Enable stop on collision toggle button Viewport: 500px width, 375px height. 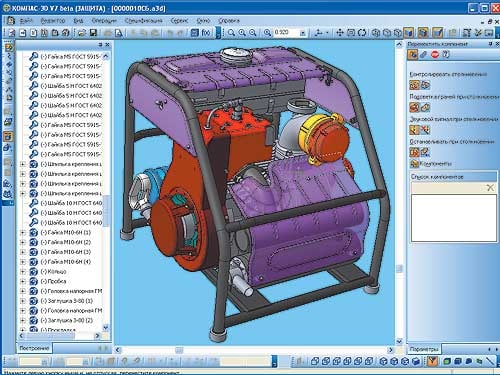[x=414, y=152]
